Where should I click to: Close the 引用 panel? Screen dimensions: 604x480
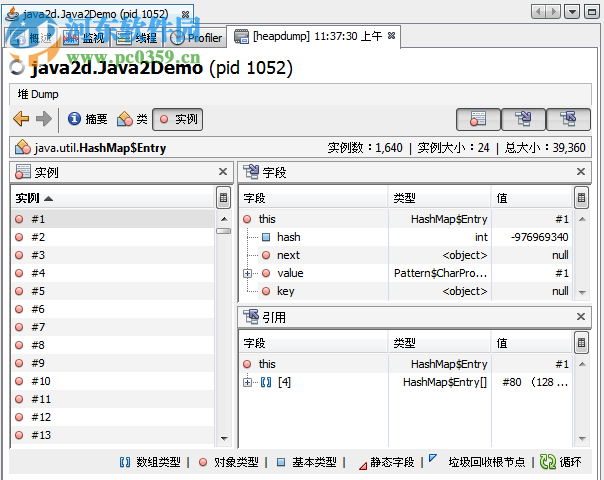[x=581, y=317]
